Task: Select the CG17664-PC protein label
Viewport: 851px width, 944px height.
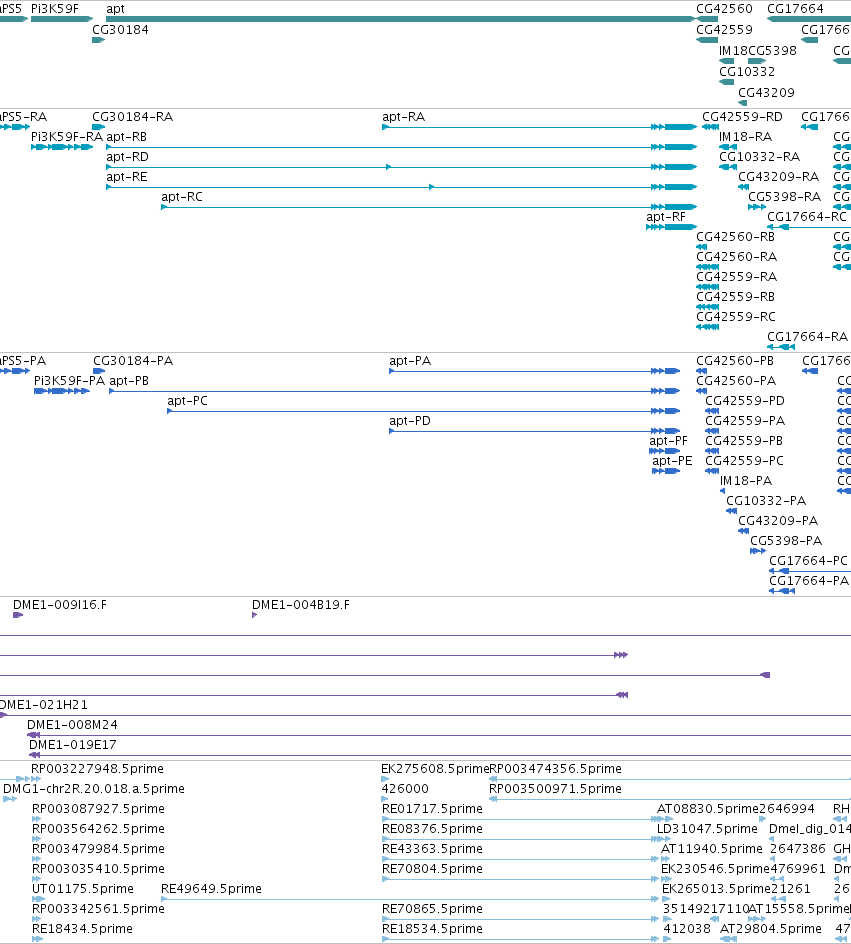Action: [808, 560]
